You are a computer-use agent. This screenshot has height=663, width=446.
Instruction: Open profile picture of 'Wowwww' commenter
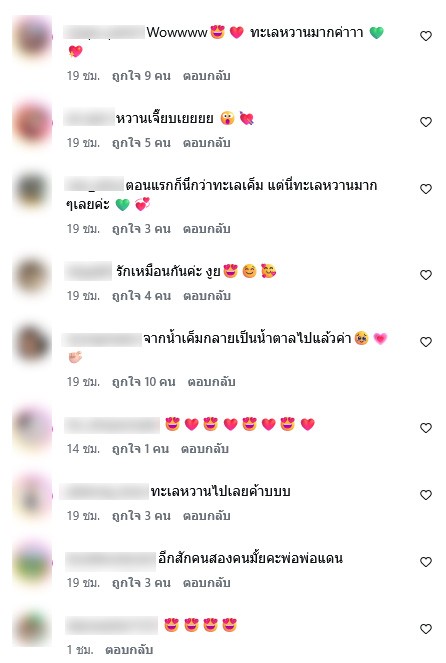[32, 37]
